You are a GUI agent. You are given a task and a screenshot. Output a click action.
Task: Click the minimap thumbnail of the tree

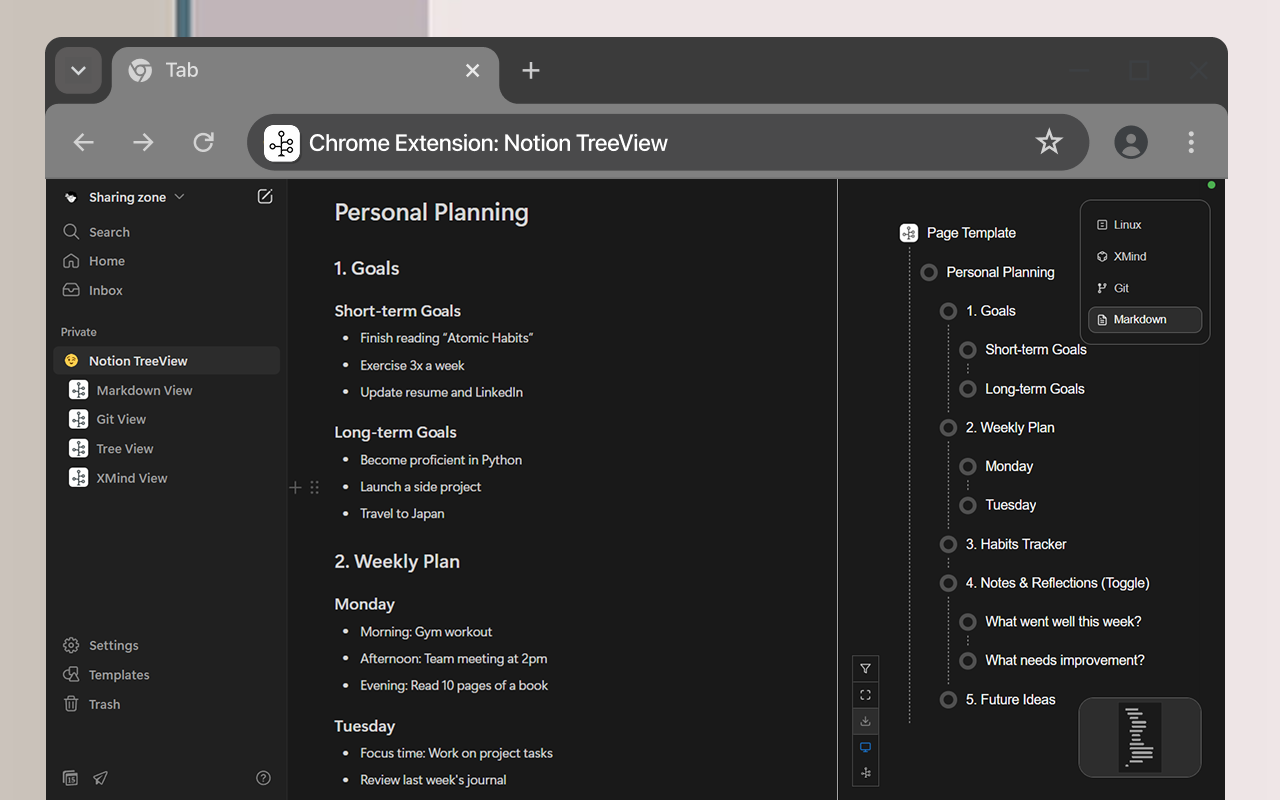(1140, 737)
